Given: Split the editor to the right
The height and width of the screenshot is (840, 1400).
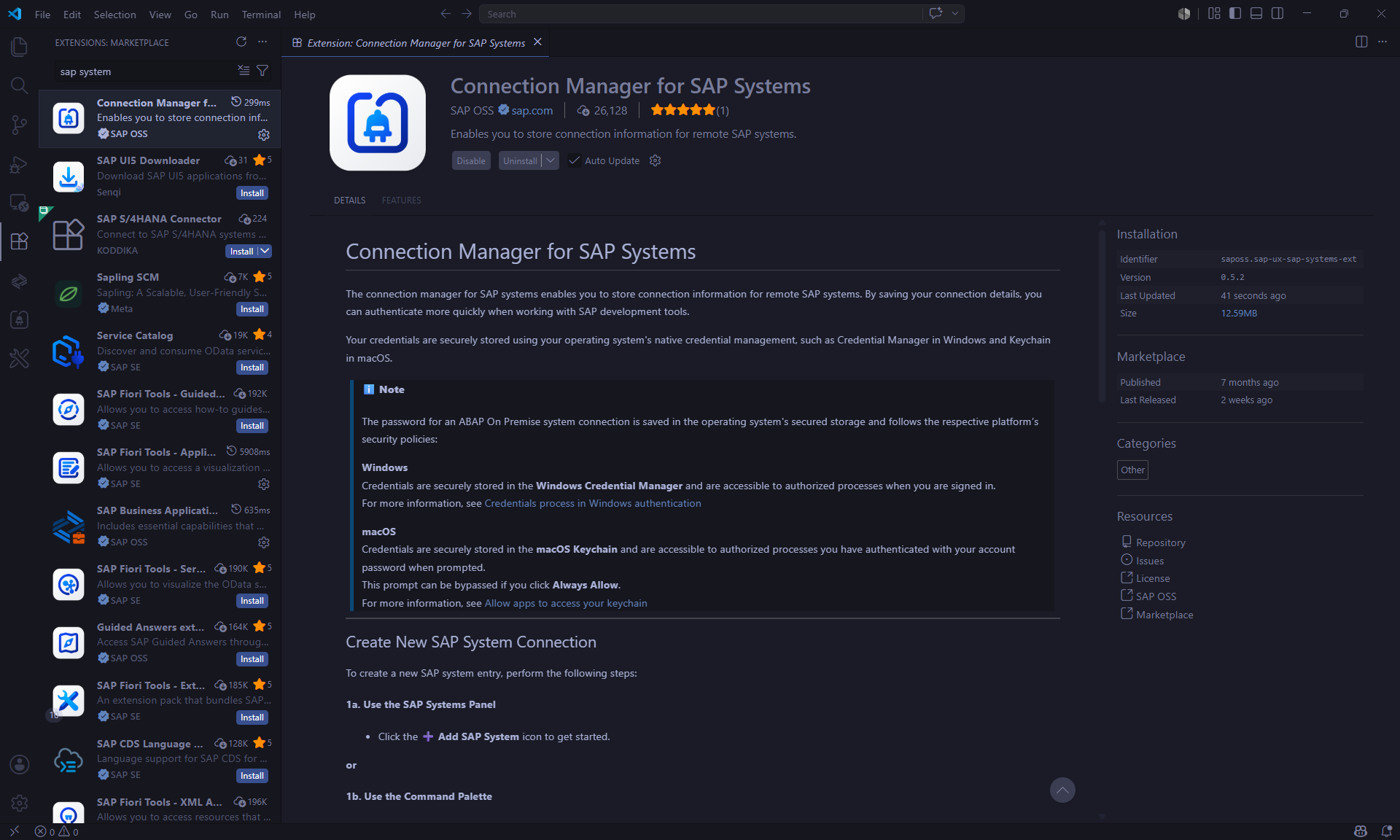Looking at the screenshot, I should 1361,42.
